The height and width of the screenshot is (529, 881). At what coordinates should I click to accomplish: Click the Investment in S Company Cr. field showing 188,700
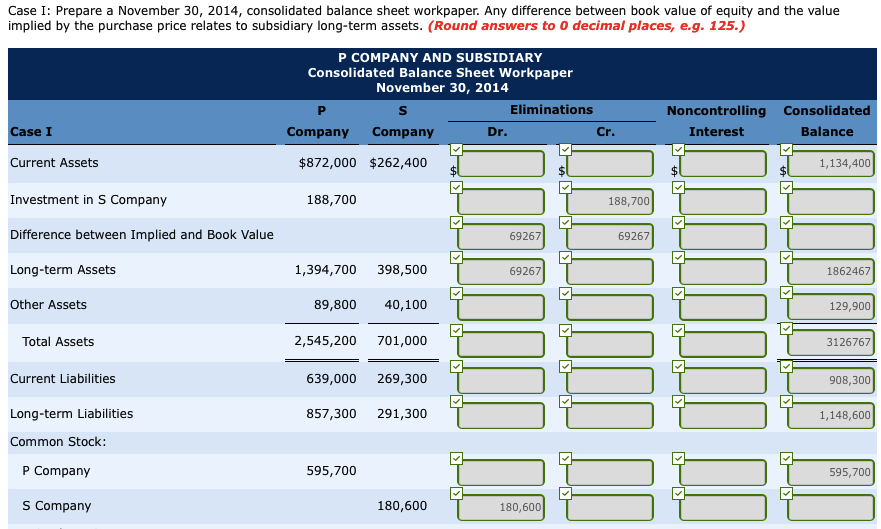(609, 201)
